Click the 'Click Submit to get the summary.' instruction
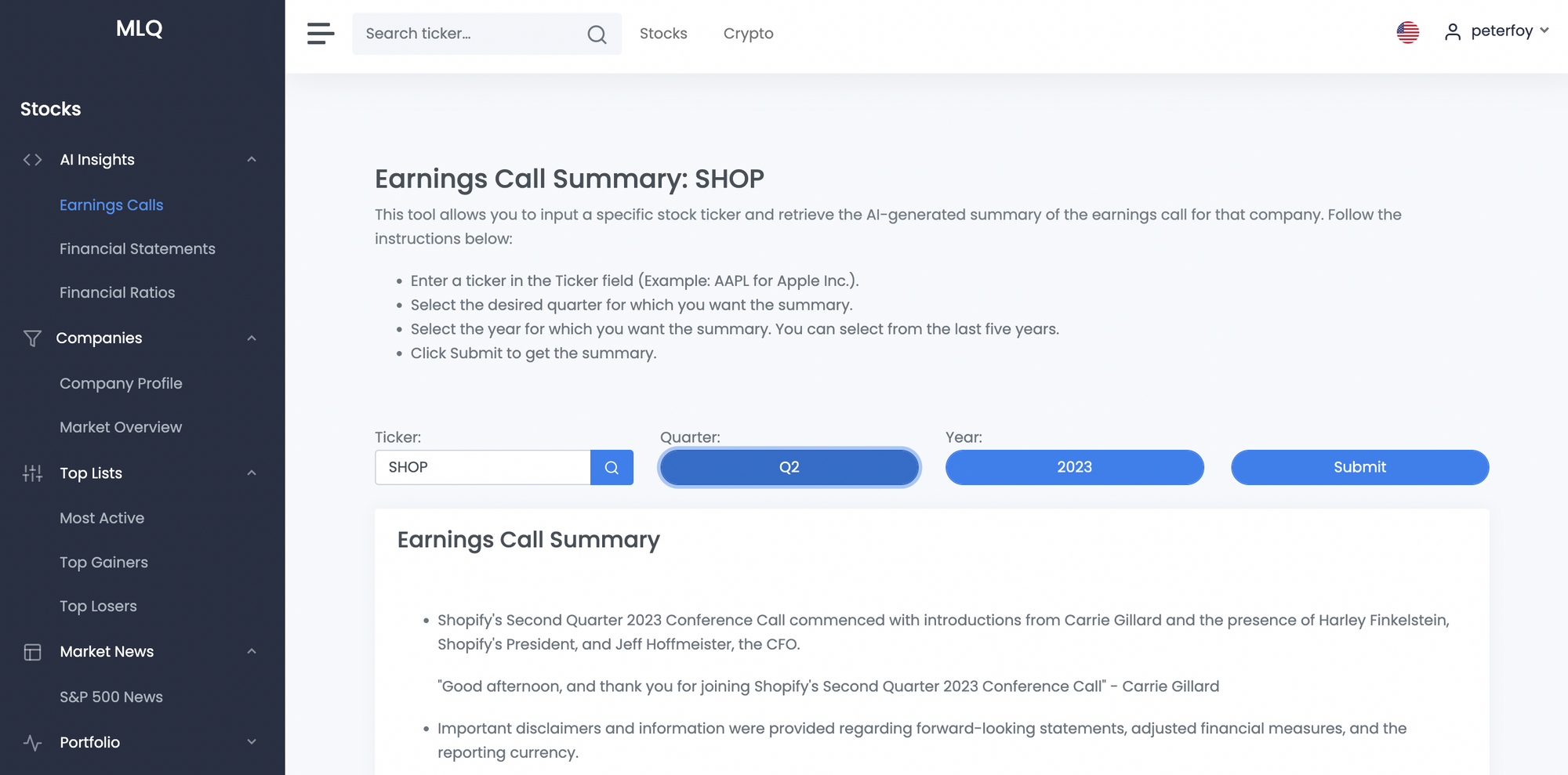This screenshot has width=1568, height=775. [x=533, y=354]
